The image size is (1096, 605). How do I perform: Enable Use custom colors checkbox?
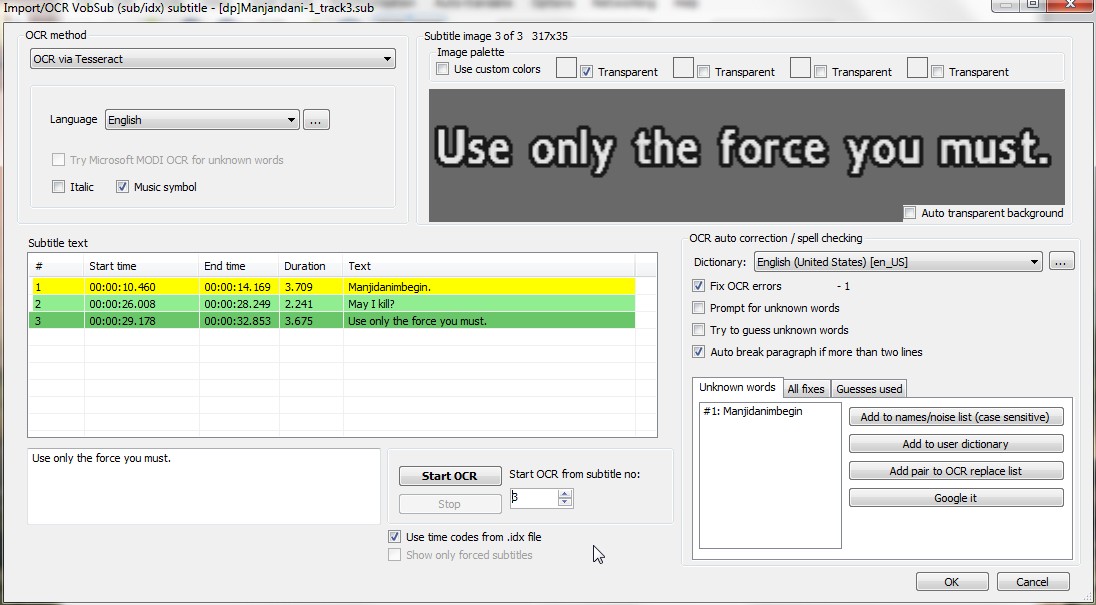point(442,69)
